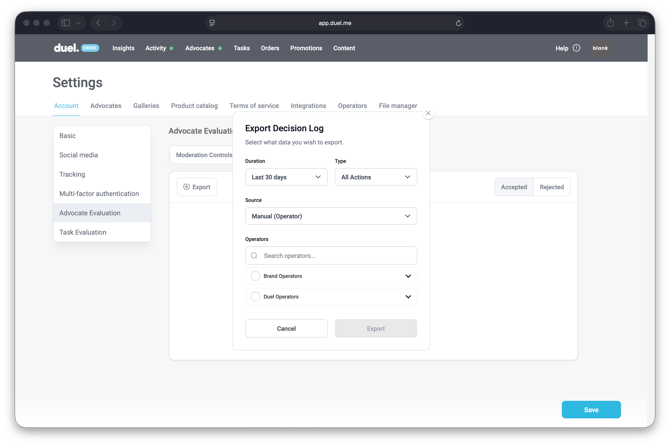
Task: Click the duel. logo in header
Action: click(66, 48)
